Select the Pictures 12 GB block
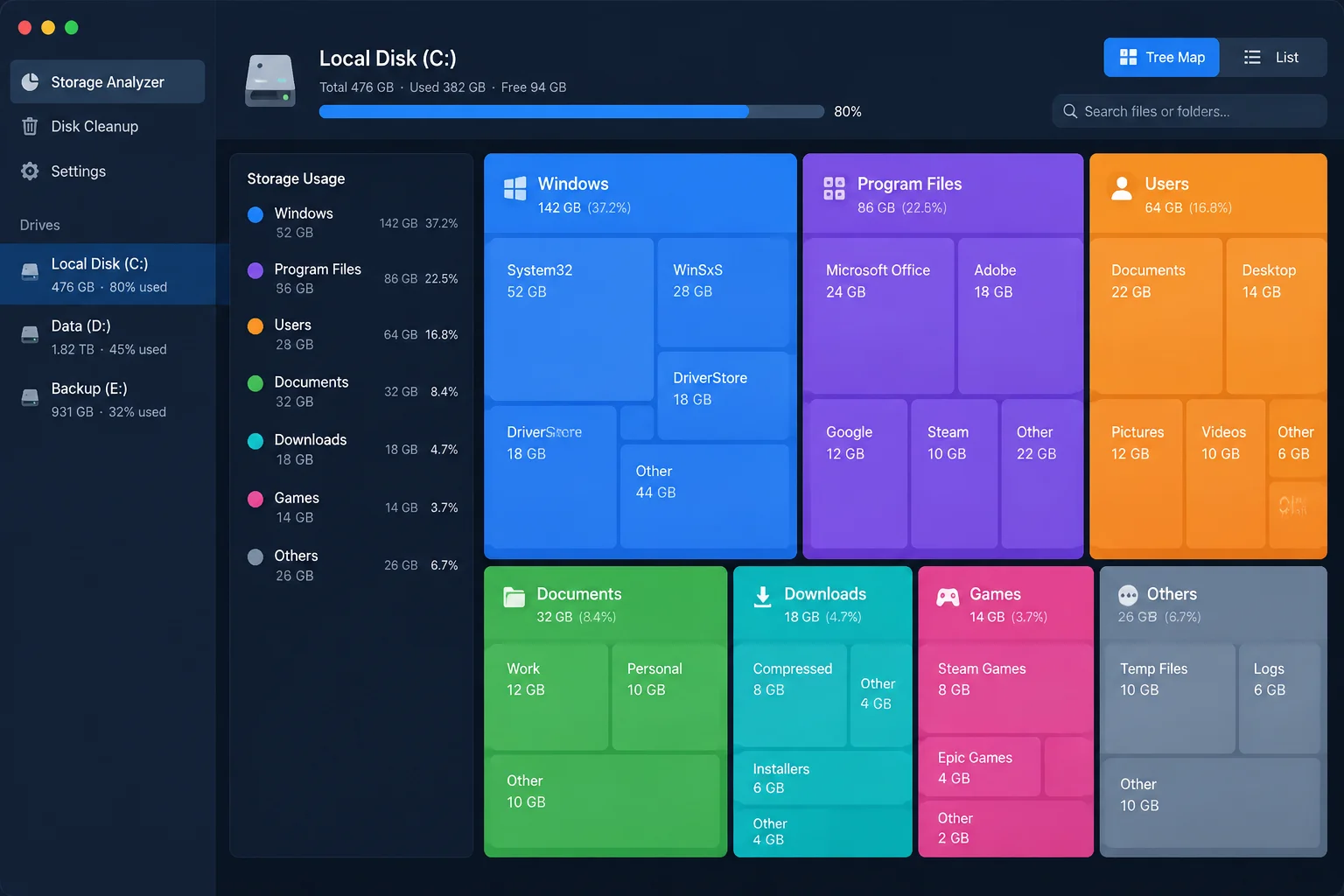Screen dimensions: 1344x896 pos(1137,473)
